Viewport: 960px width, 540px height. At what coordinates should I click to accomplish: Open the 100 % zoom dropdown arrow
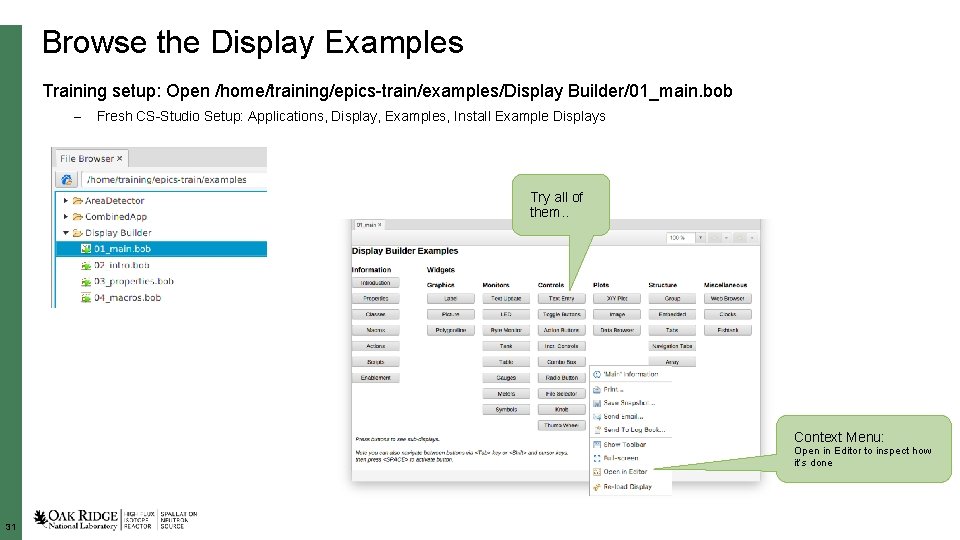(x=700, y=238)
